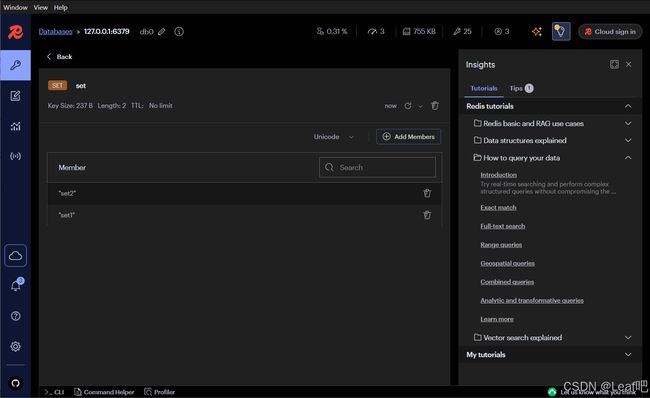Open the GitHub icon in sidebar
The width and height of the screenshot is (650, 398).
coord(15,383)
